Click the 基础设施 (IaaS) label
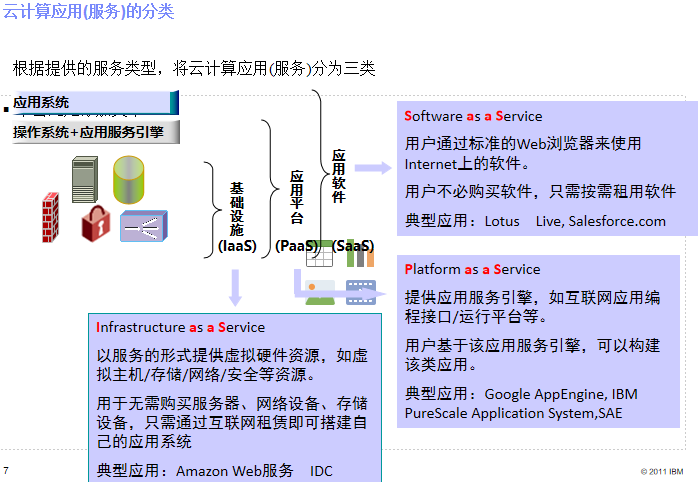 pos(236,217)
